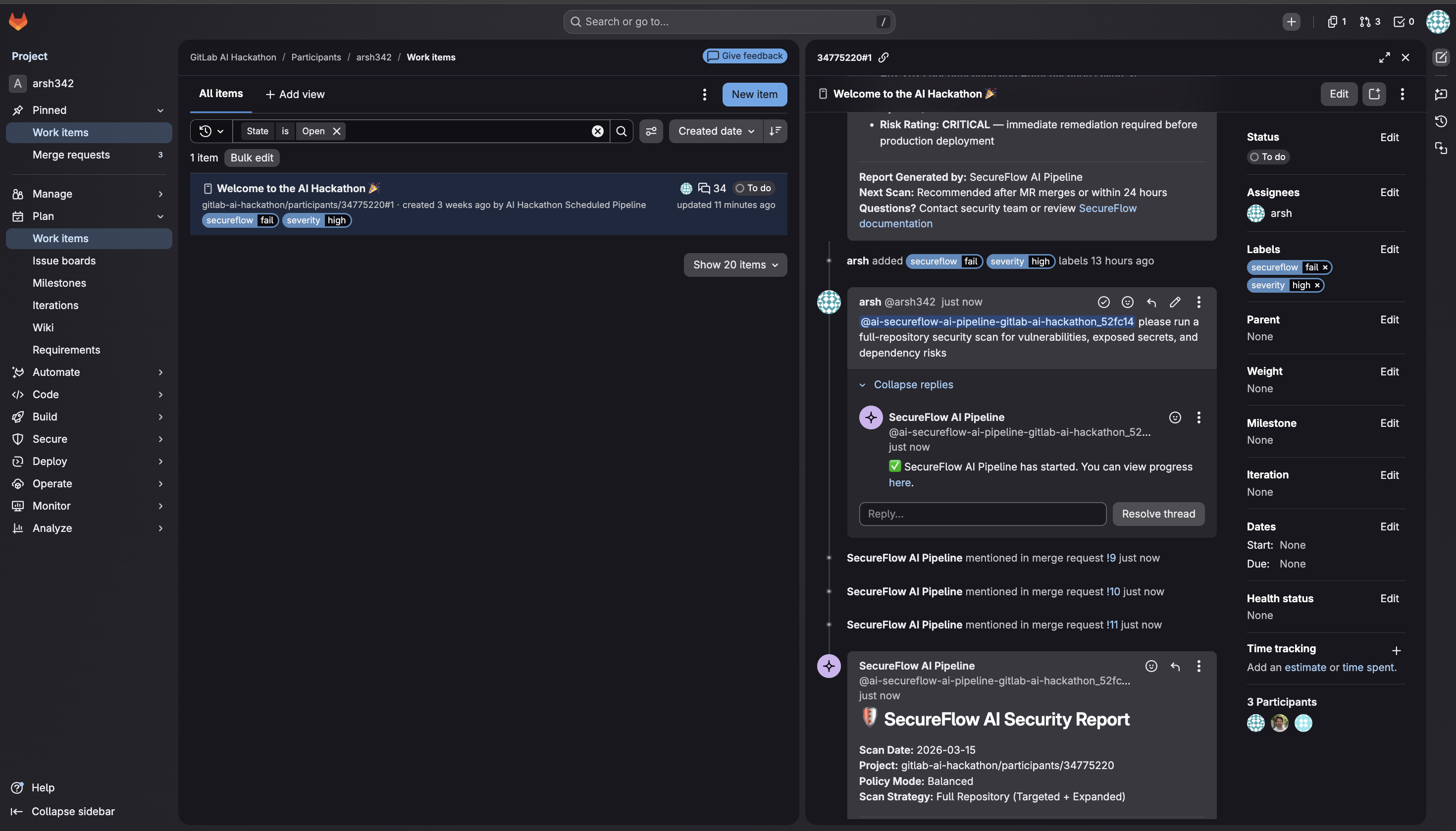Add time entry with plus in Time tracking

[x=1396, y=650]
